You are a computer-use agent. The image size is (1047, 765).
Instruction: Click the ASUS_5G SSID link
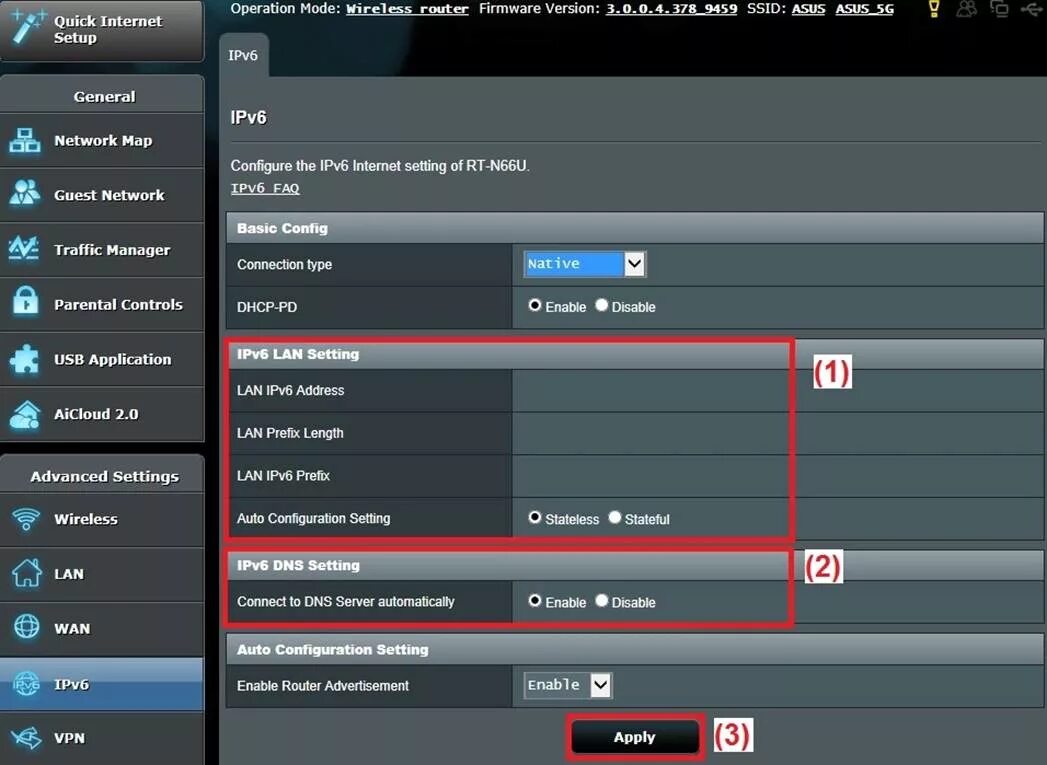pyautogui.click(x=866, y=8)
